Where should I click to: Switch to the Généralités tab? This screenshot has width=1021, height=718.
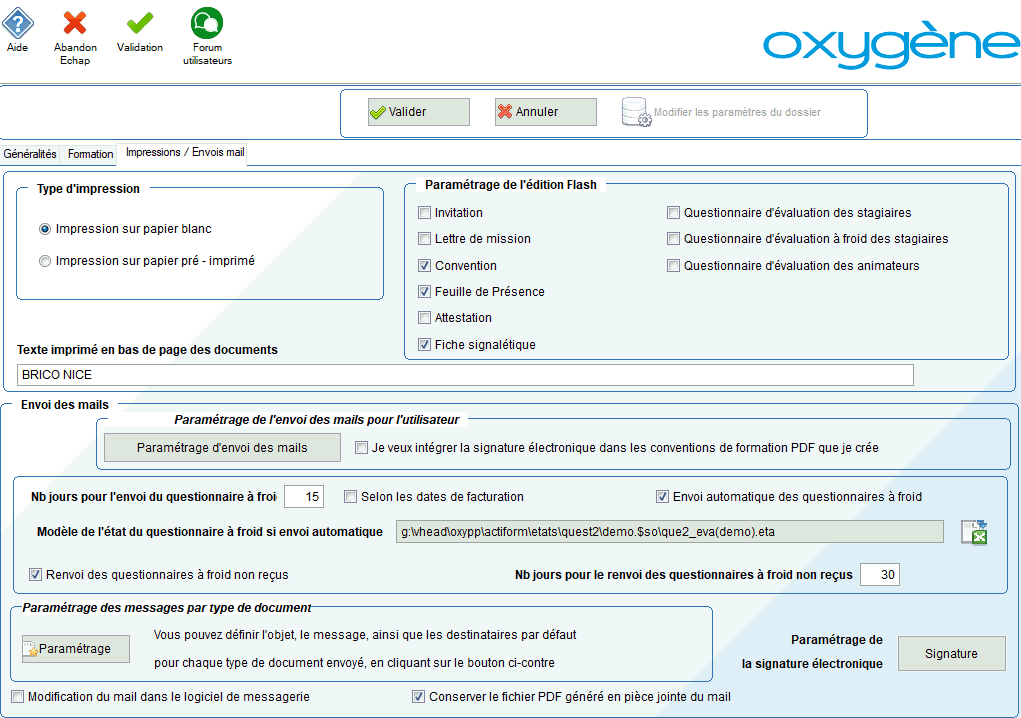point(30,154)
